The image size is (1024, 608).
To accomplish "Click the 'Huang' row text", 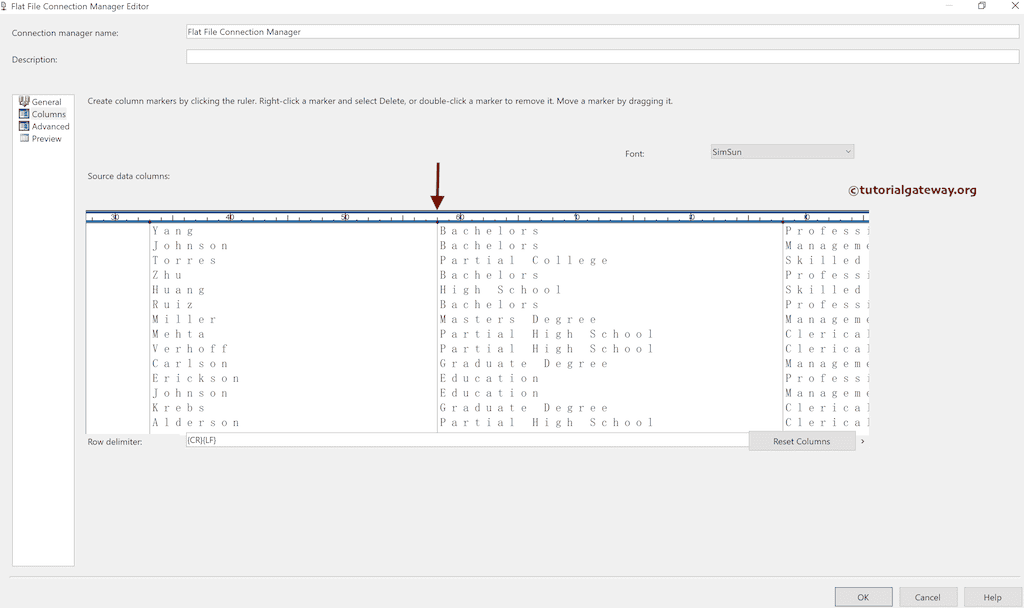I will [178, 289].
